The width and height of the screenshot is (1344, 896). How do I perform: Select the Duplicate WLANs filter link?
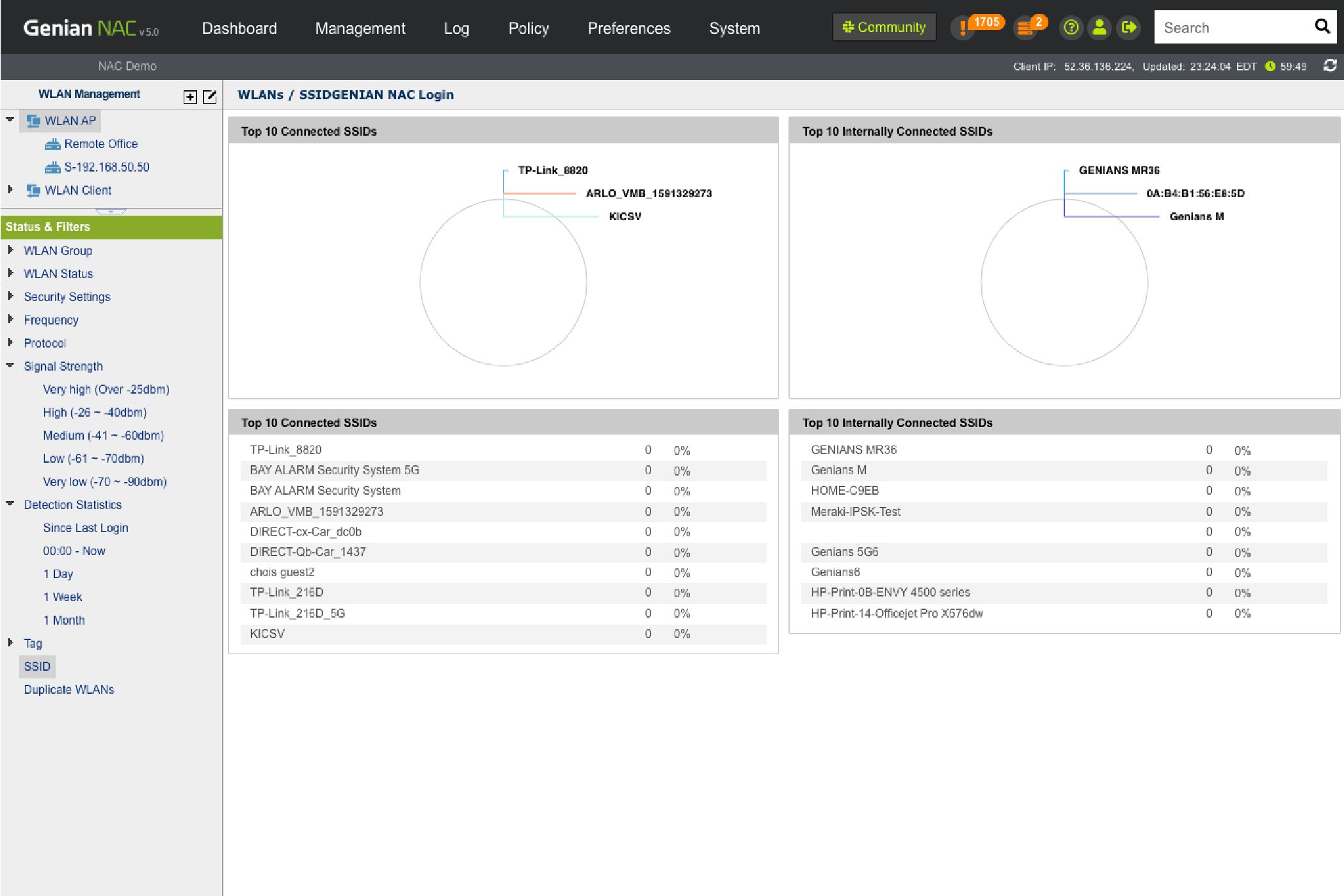(x=68, y=689)
